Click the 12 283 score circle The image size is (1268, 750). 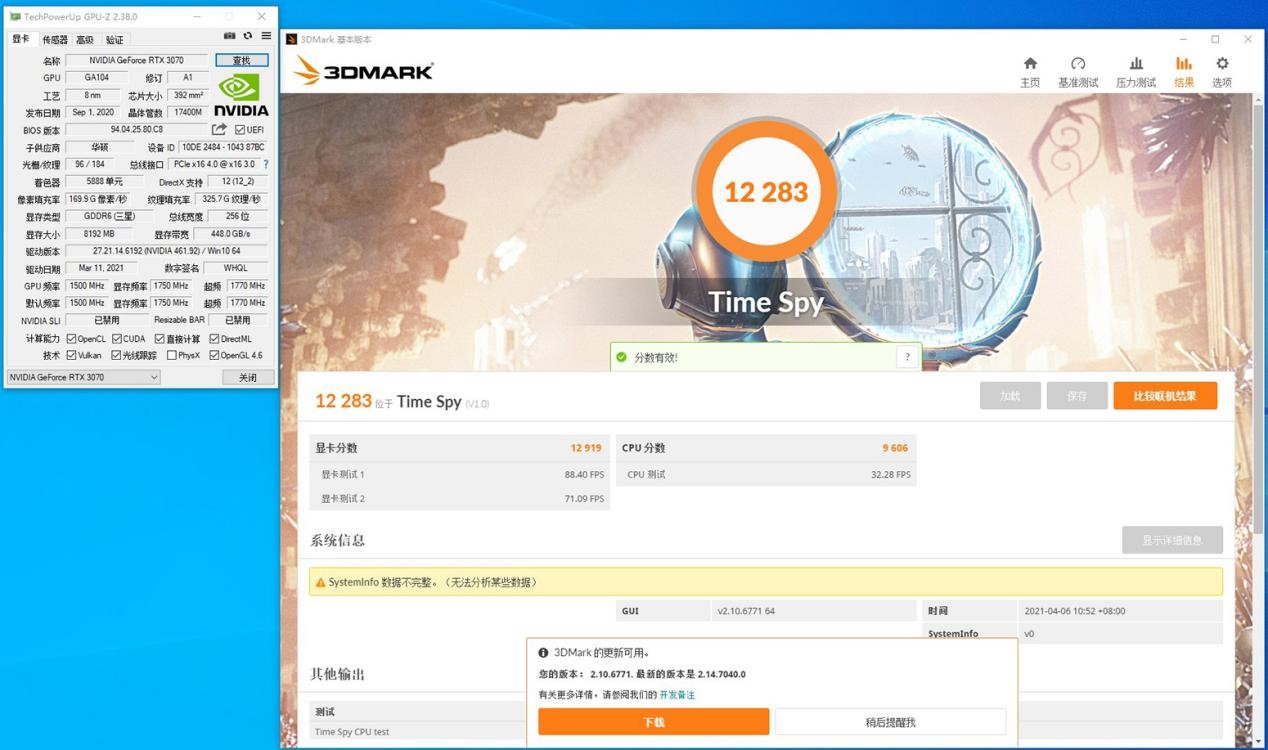766,191
